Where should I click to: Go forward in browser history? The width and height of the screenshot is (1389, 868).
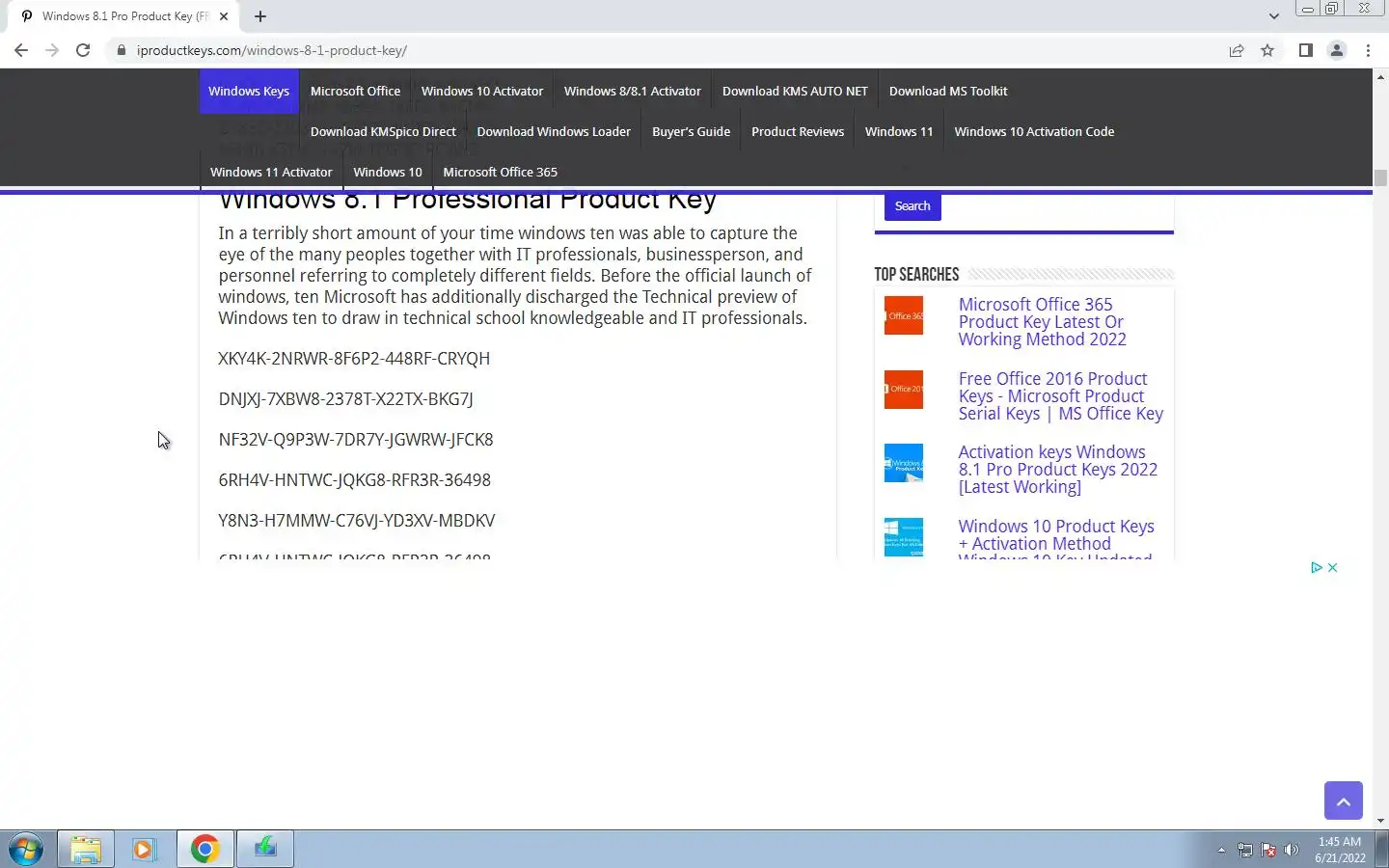(52, 50)
